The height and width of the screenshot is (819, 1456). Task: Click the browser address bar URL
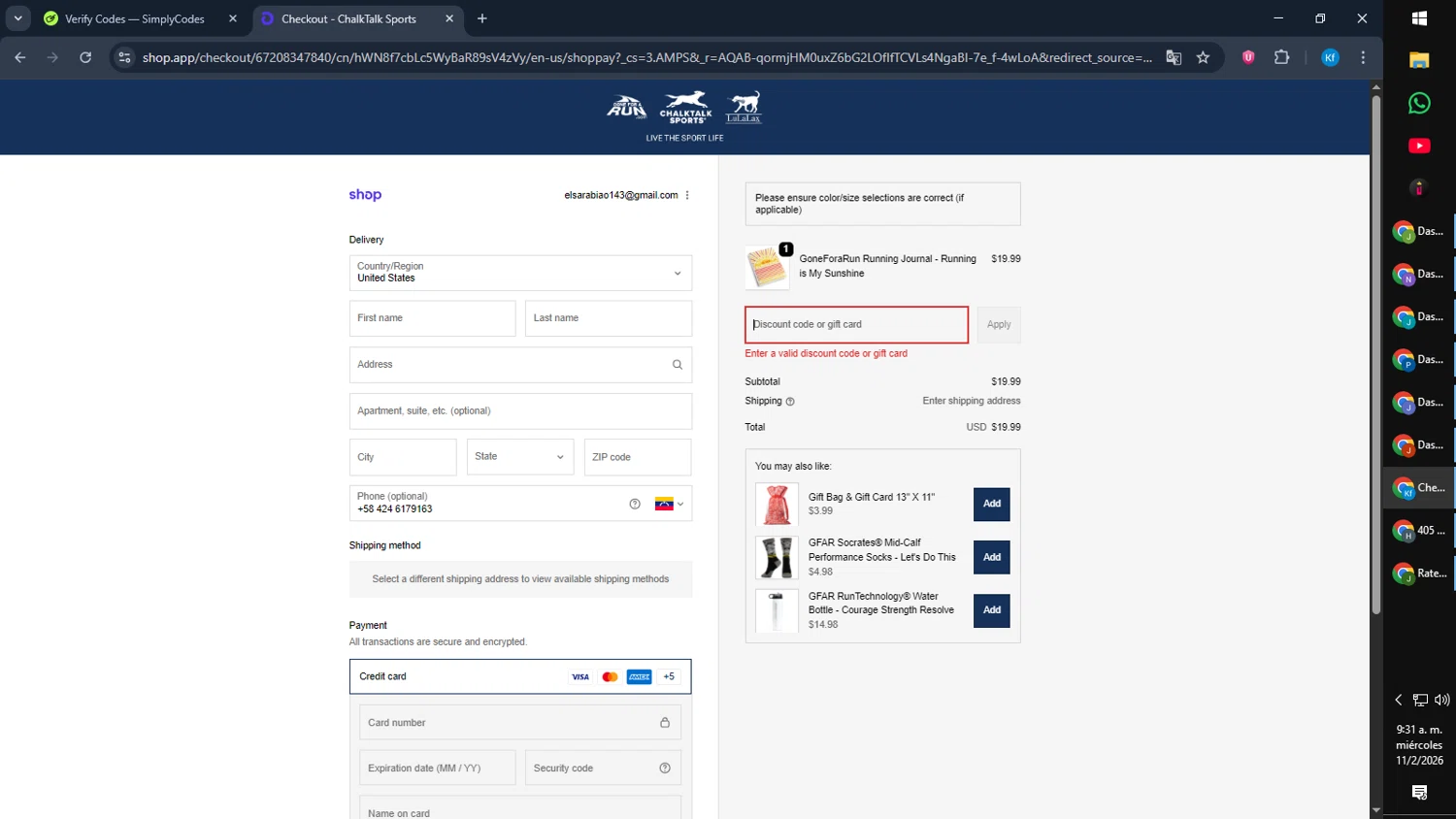646,57
